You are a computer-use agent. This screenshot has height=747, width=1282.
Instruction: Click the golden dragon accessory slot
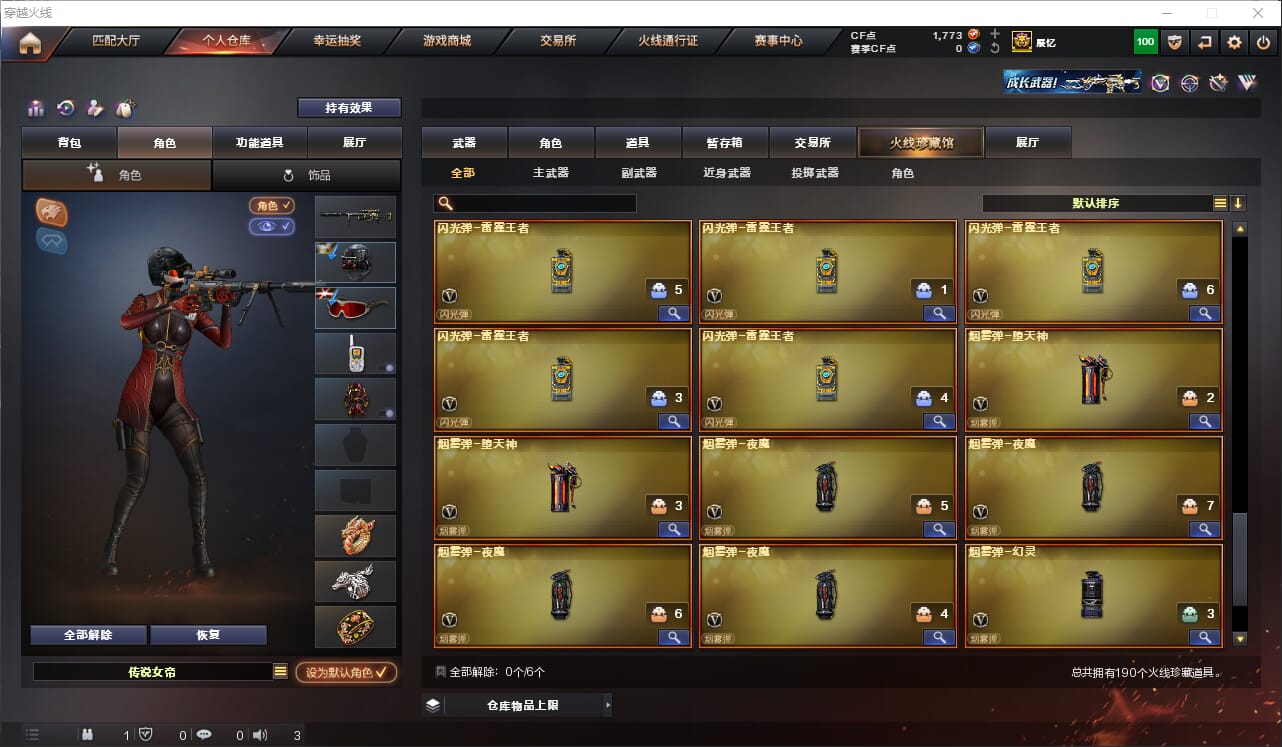(x=355, y=536)
